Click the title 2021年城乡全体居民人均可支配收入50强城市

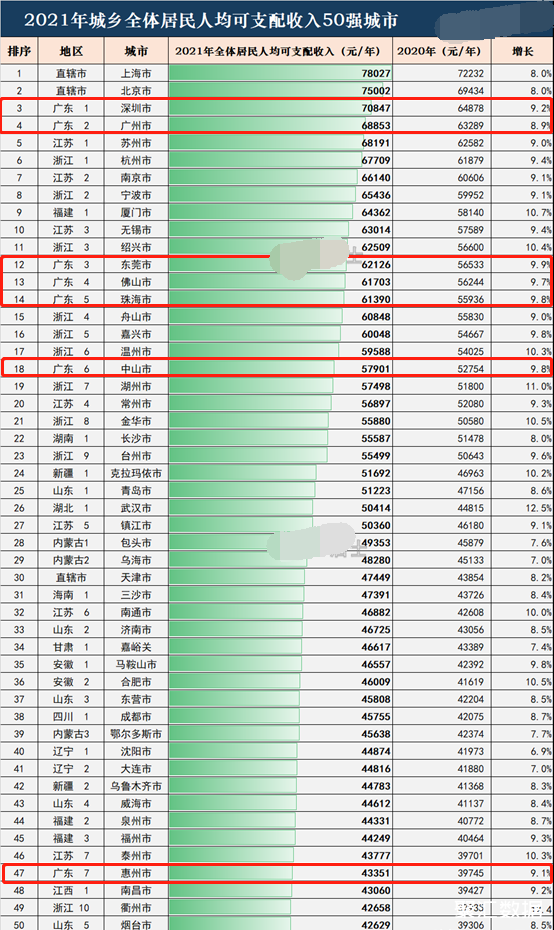tap(211, 21)
